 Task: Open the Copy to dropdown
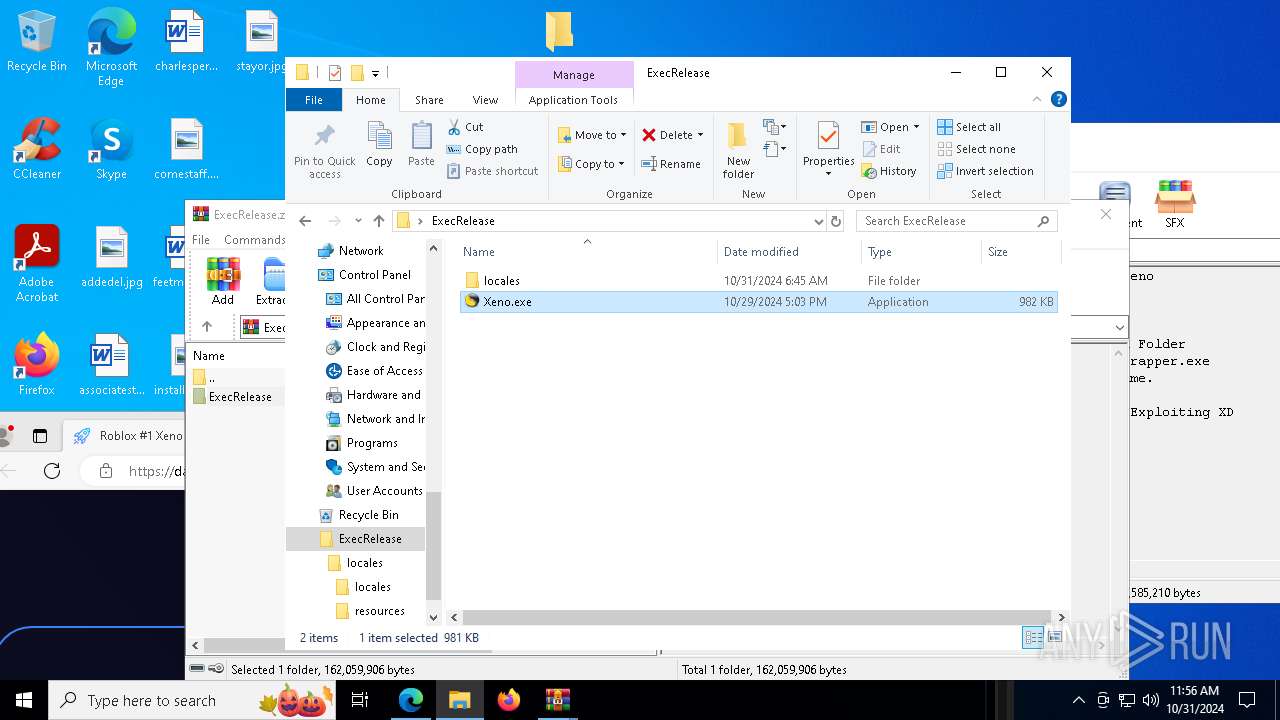click(x=591, y=164)
